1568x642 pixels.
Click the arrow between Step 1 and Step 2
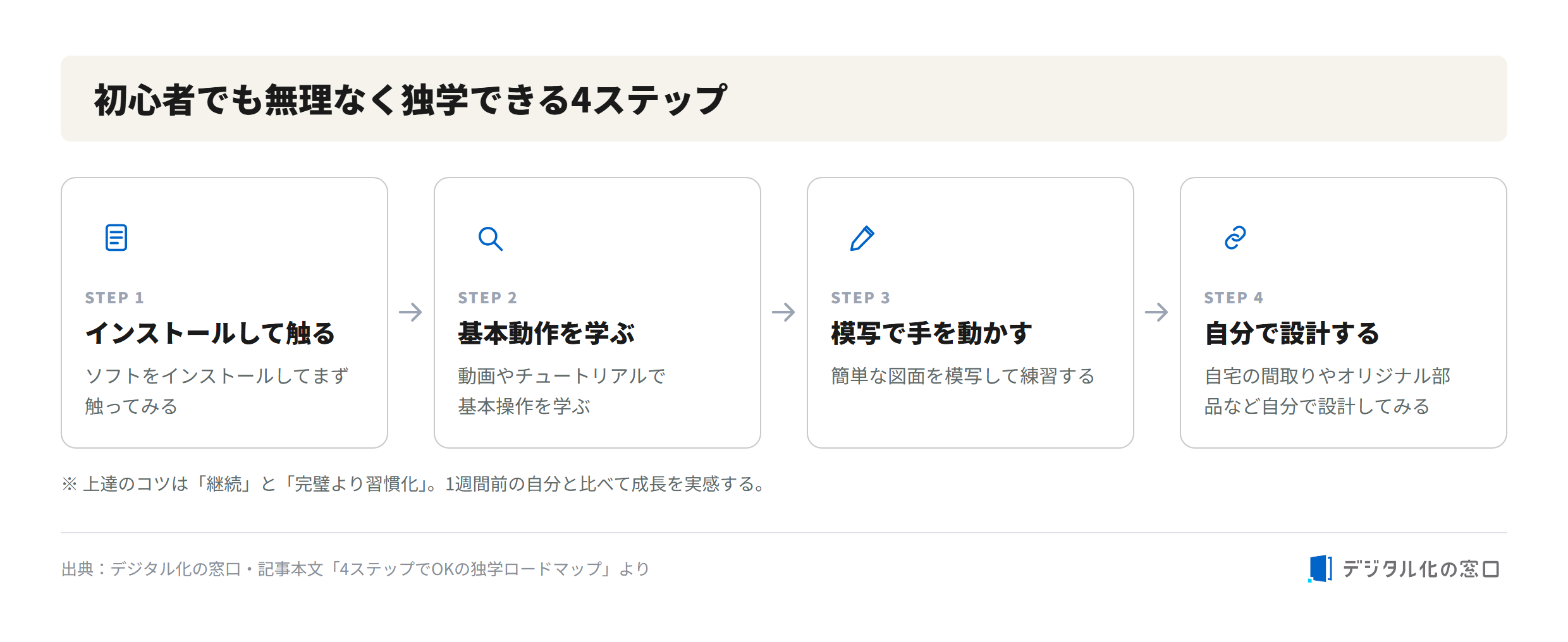click(410, 312)
